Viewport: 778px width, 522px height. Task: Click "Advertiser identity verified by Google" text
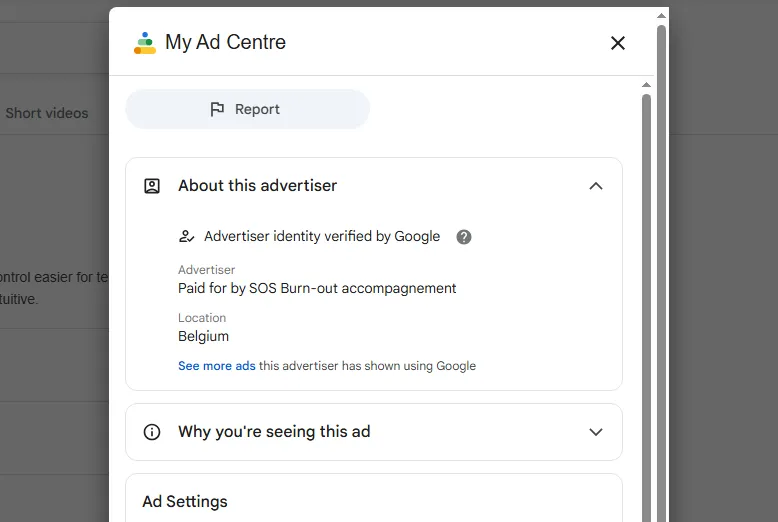322,237
